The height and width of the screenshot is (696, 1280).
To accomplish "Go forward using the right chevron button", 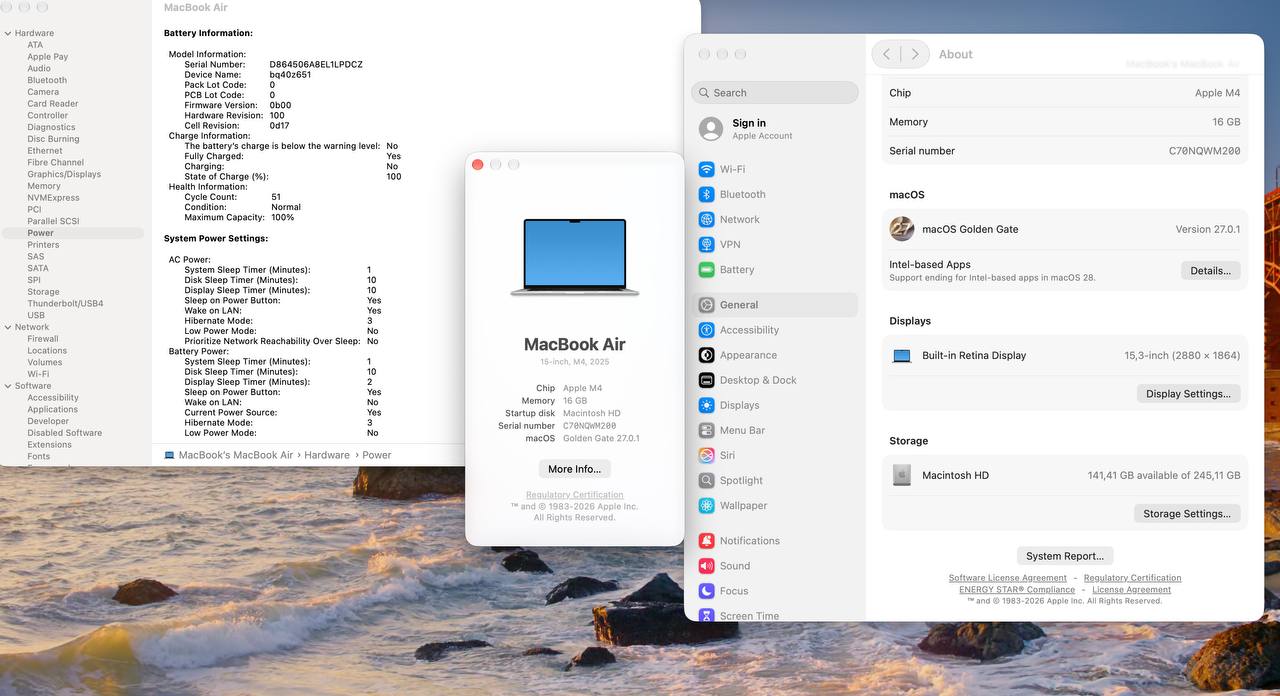I will click(914, 54).
